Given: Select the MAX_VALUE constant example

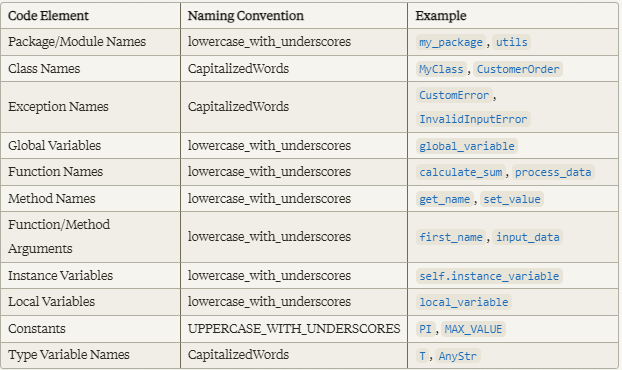Looking at the screenshot, I should [x=473, y=330].
